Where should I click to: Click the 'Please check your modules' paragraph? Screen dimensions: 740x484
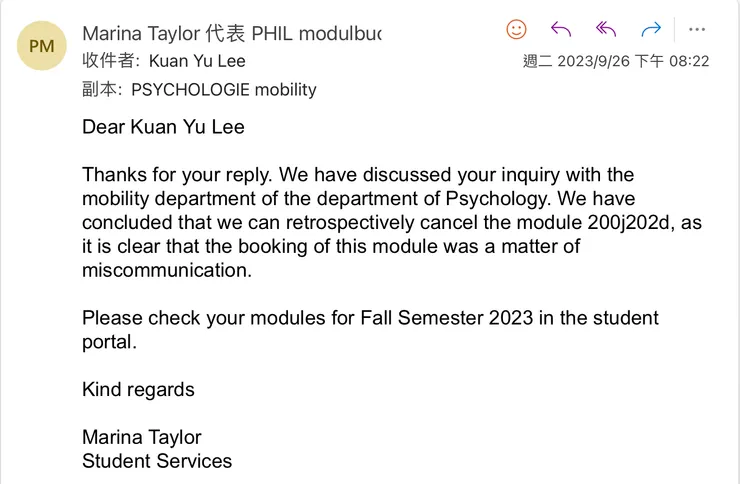click(x=370, y=318)
